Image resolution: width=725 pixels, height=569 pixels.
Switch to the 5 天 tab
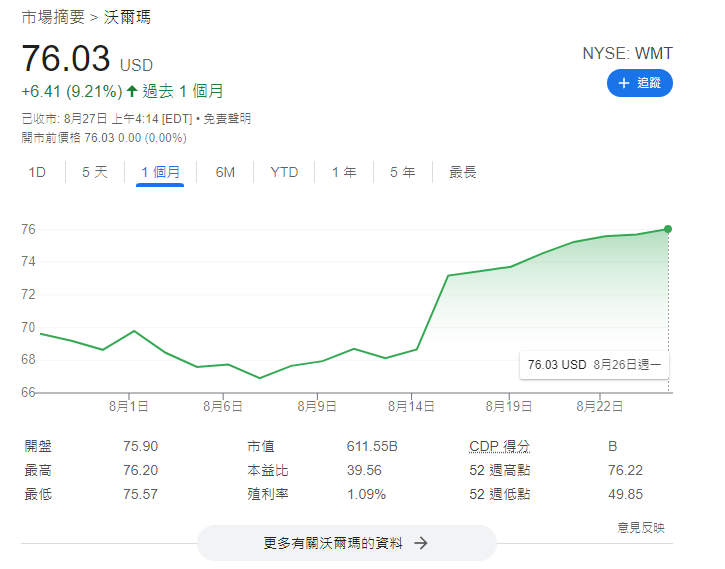95,172
